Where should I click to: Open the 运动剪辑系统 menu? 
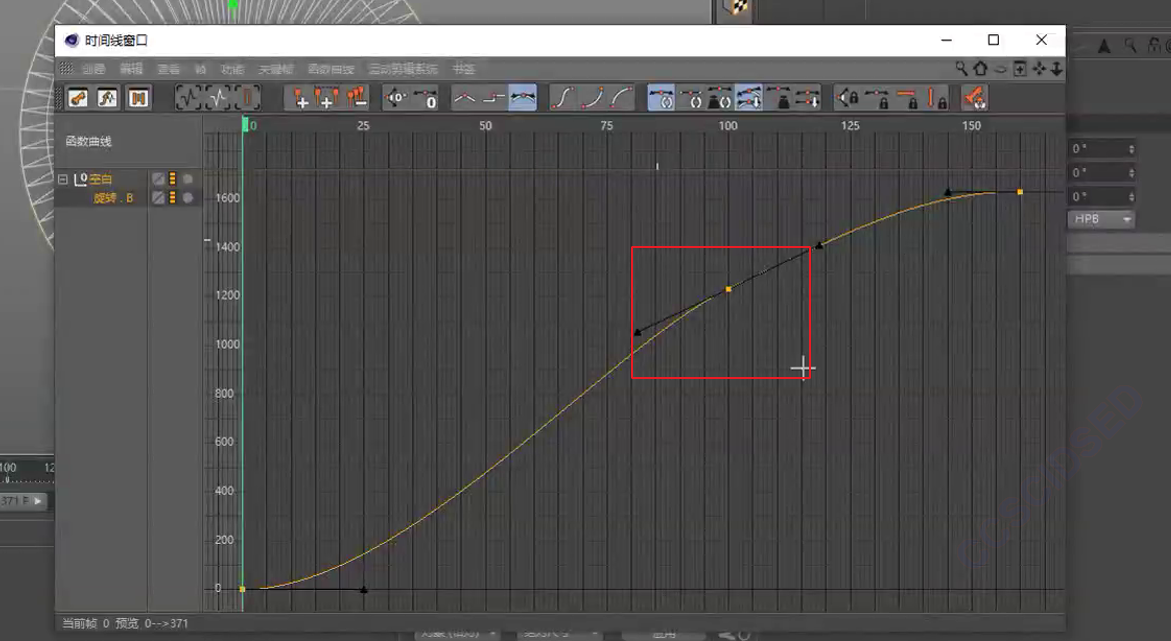[403, 69]
